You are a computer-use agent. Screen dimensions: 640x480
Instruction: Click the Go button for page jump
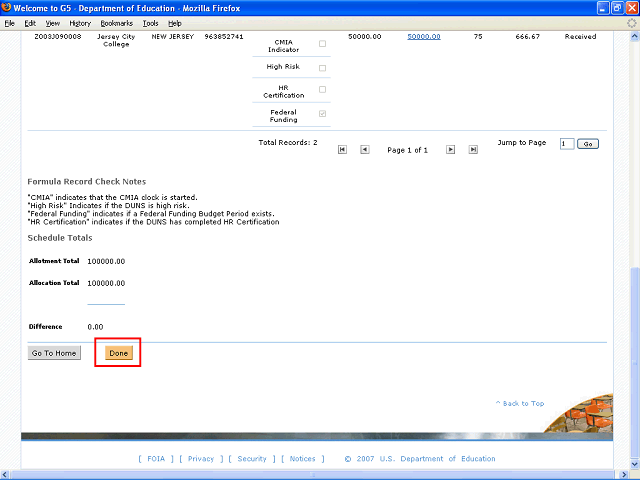588,144
